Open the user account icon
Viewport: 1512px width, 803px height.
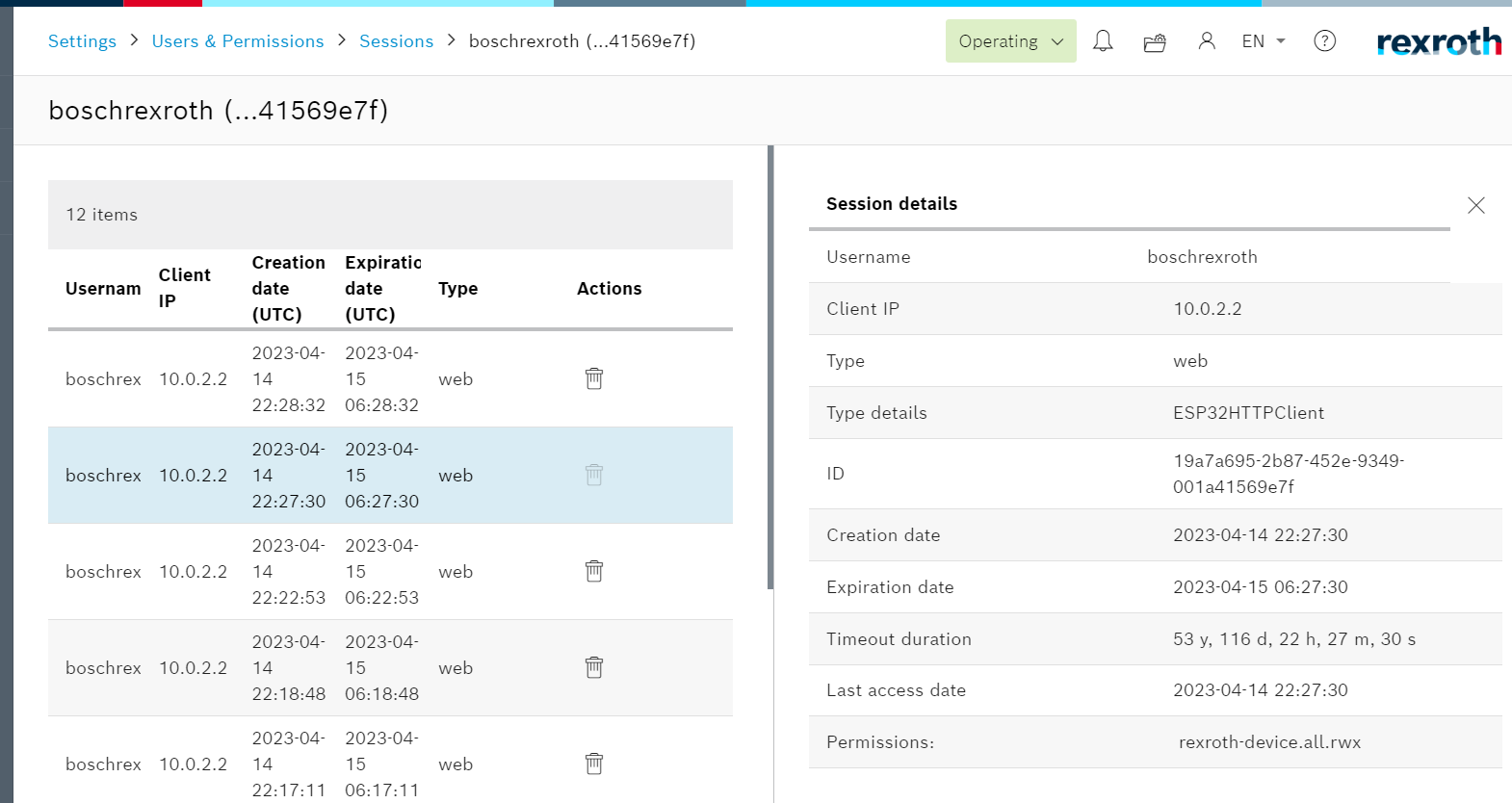[1207, 41]
